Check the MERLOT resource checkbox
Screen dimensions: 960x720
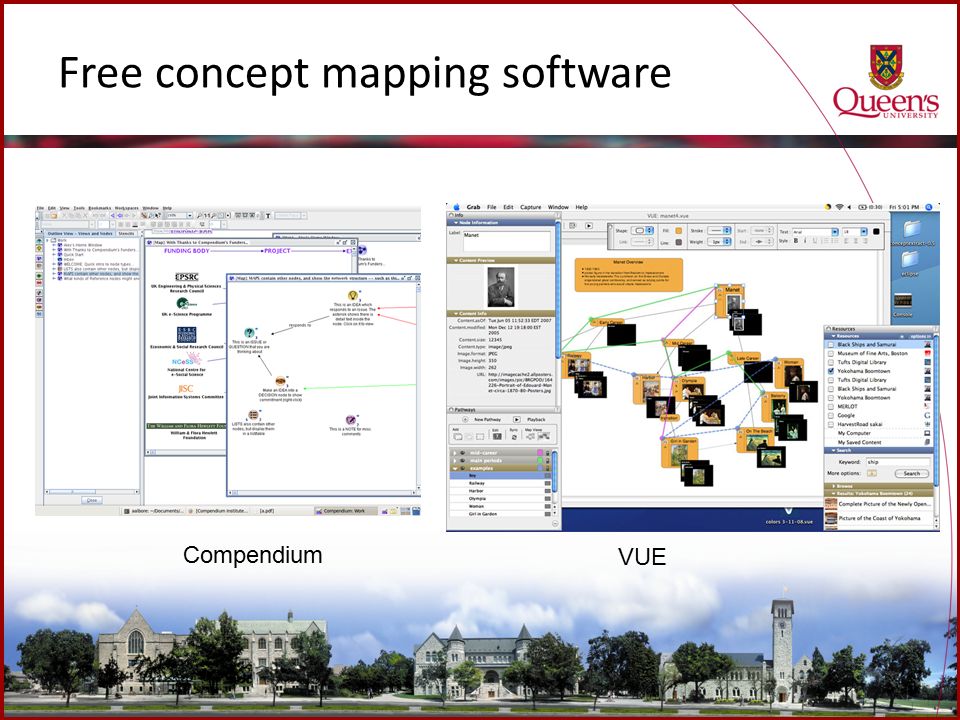tap(831, 407)
